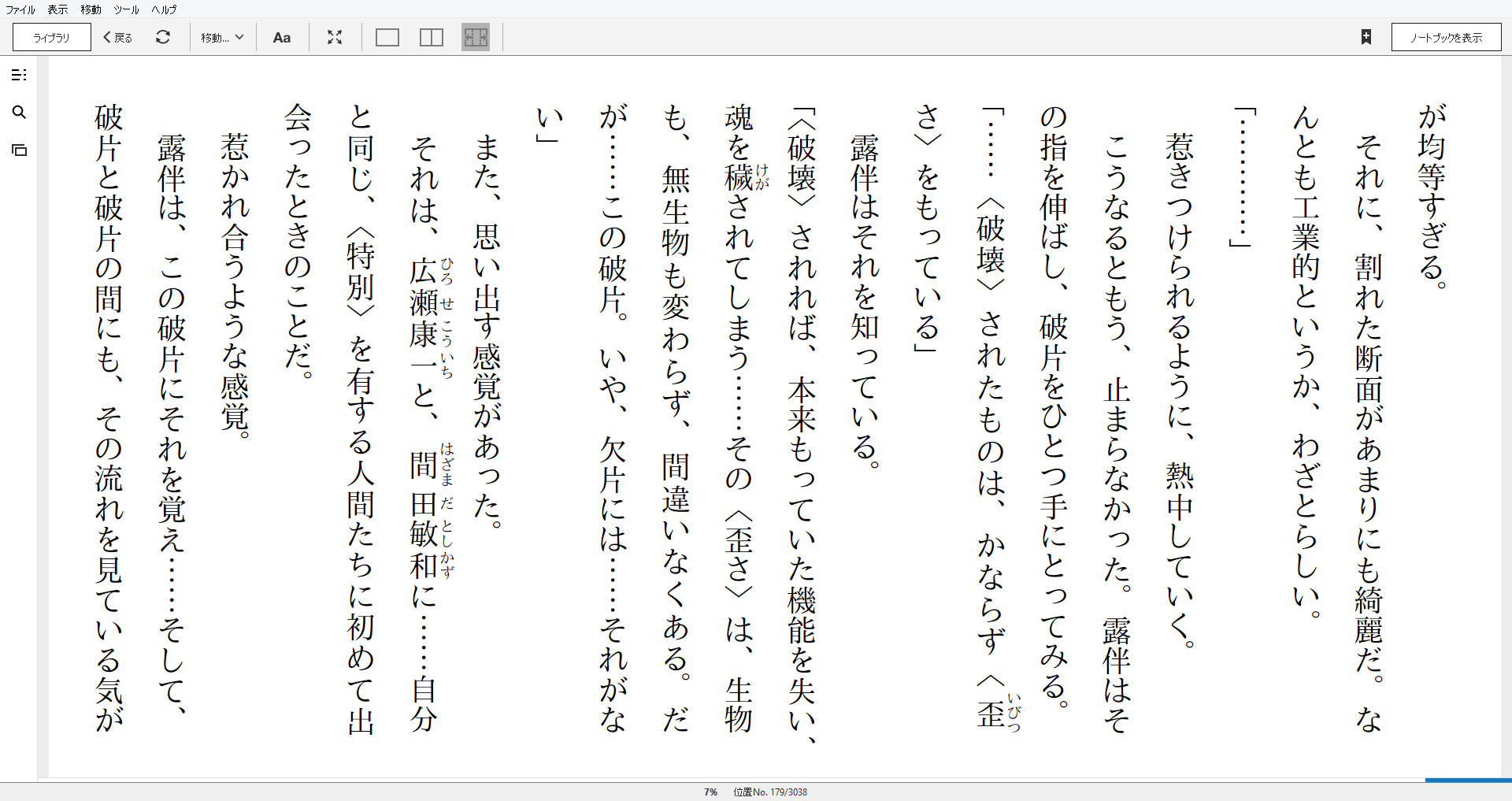The height and width of the screenshot is (801, 1512).
Task: Open the ツール menu
Action: 126,9
